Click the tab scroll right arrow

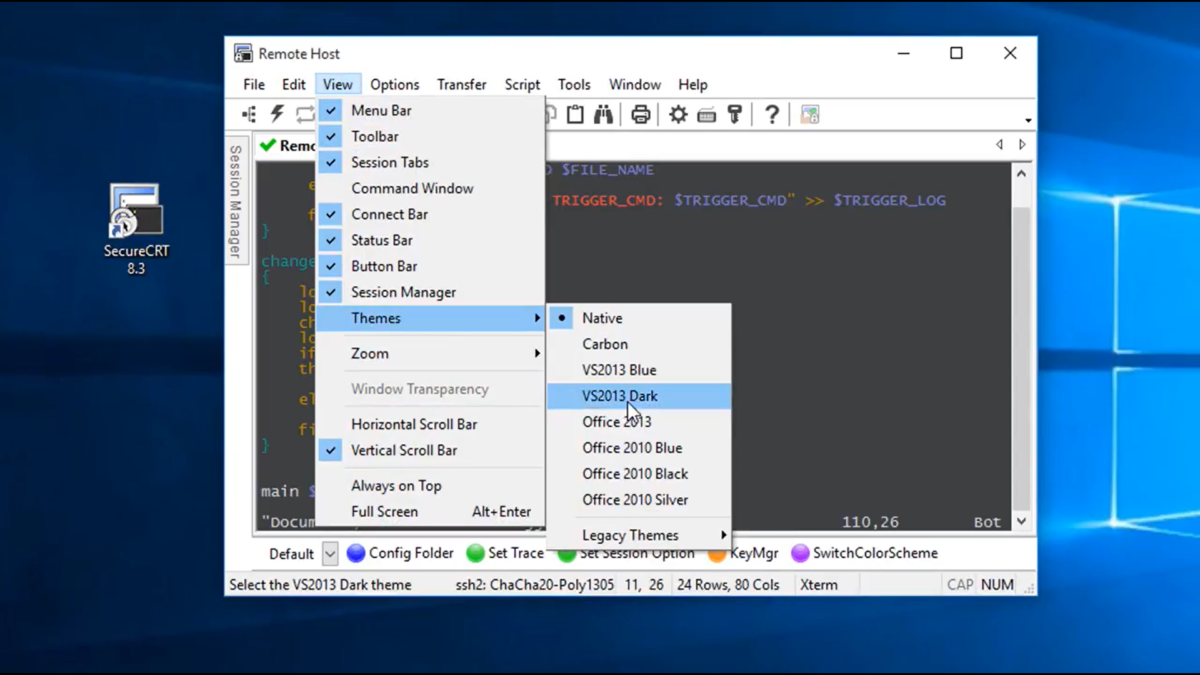[1022, 145]
